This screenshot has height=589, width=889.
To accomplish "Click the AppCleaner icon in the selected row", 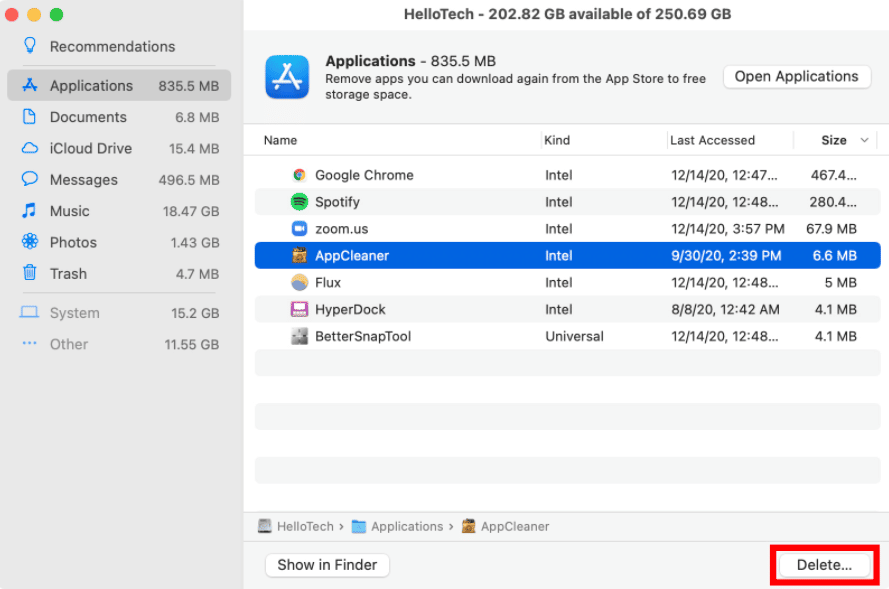I will pos(299,256).
